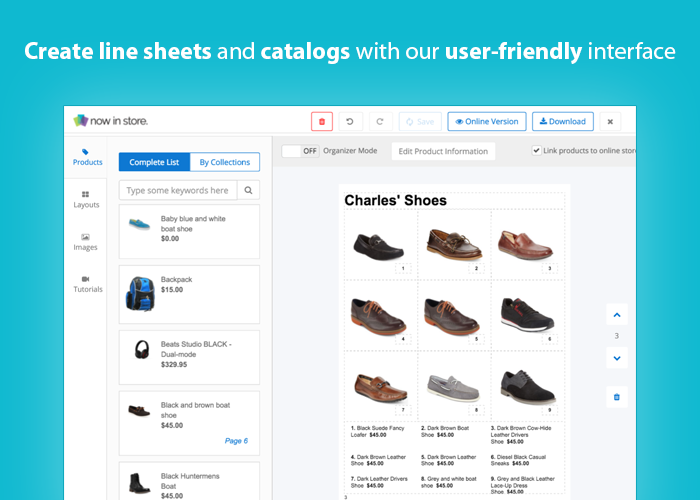Image resolution: width=700 pixels, height=500 pixels.
Task: Click the search magnifier icon
Action: [x=249, y=190]
